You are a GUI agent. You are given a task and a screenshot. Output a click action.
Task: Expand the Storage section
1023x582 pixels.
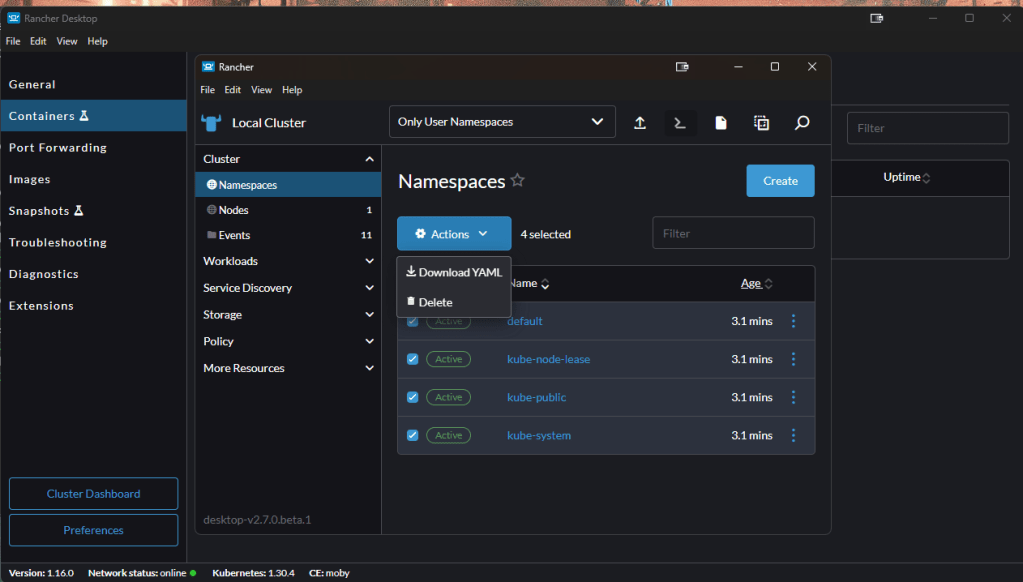(369, 314)
